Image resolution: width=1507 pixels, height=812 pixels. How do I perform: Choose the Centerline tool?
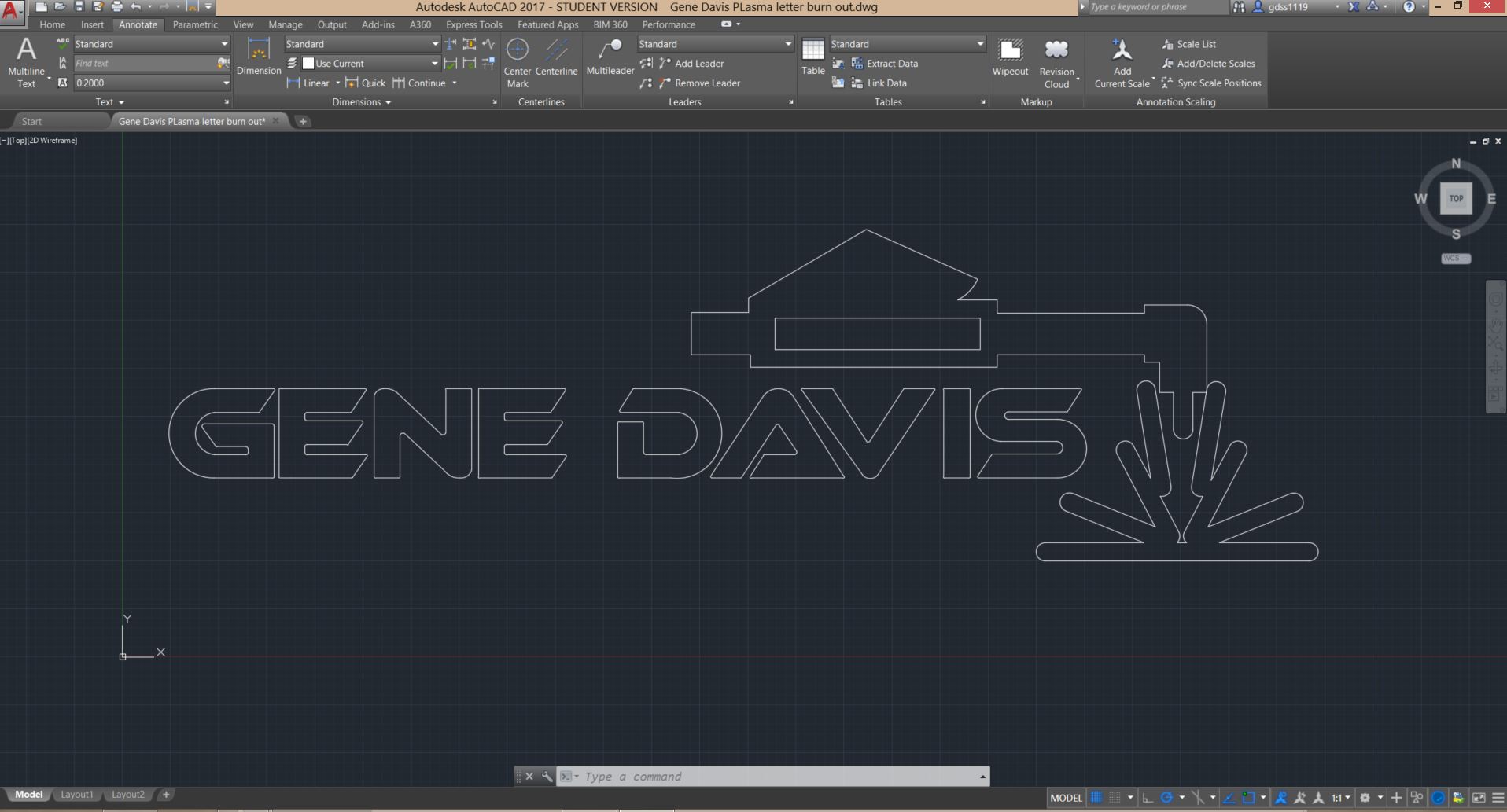[x=556, y=57]
